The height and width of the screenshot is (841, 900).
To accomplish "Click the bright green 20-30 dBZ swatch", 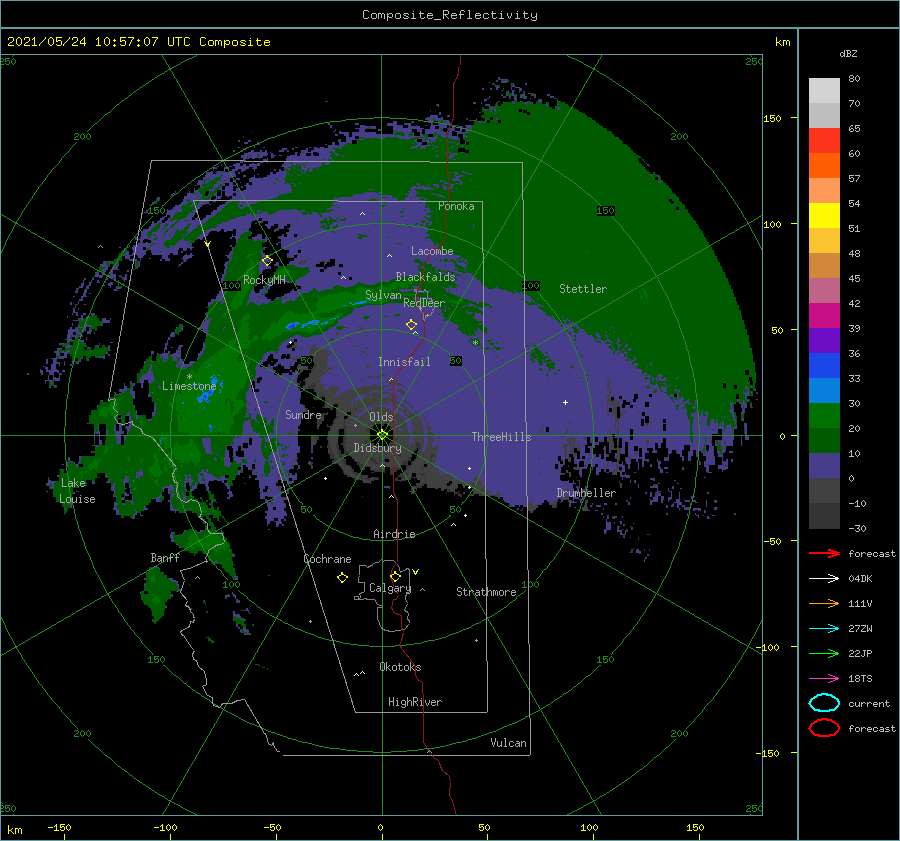I will coord(824,415).
